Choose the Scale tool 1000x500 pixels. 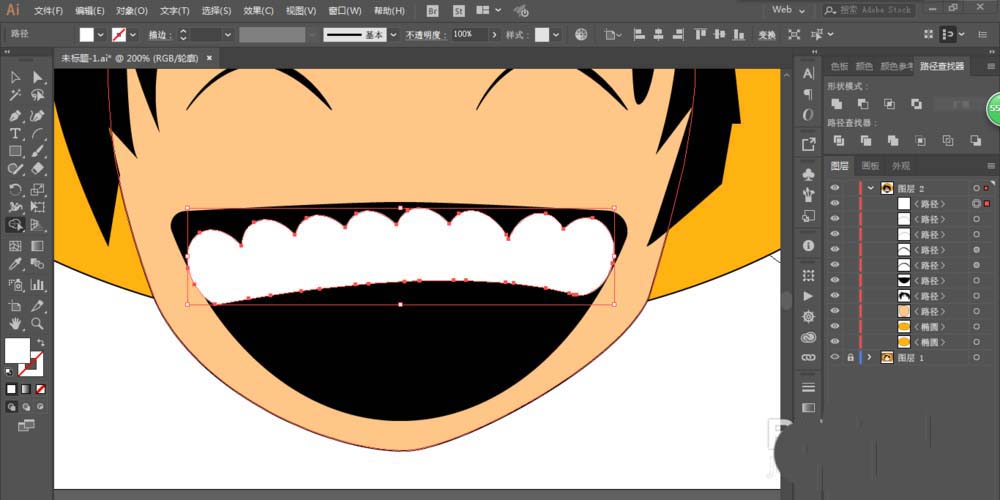click(x=38, y=189)
